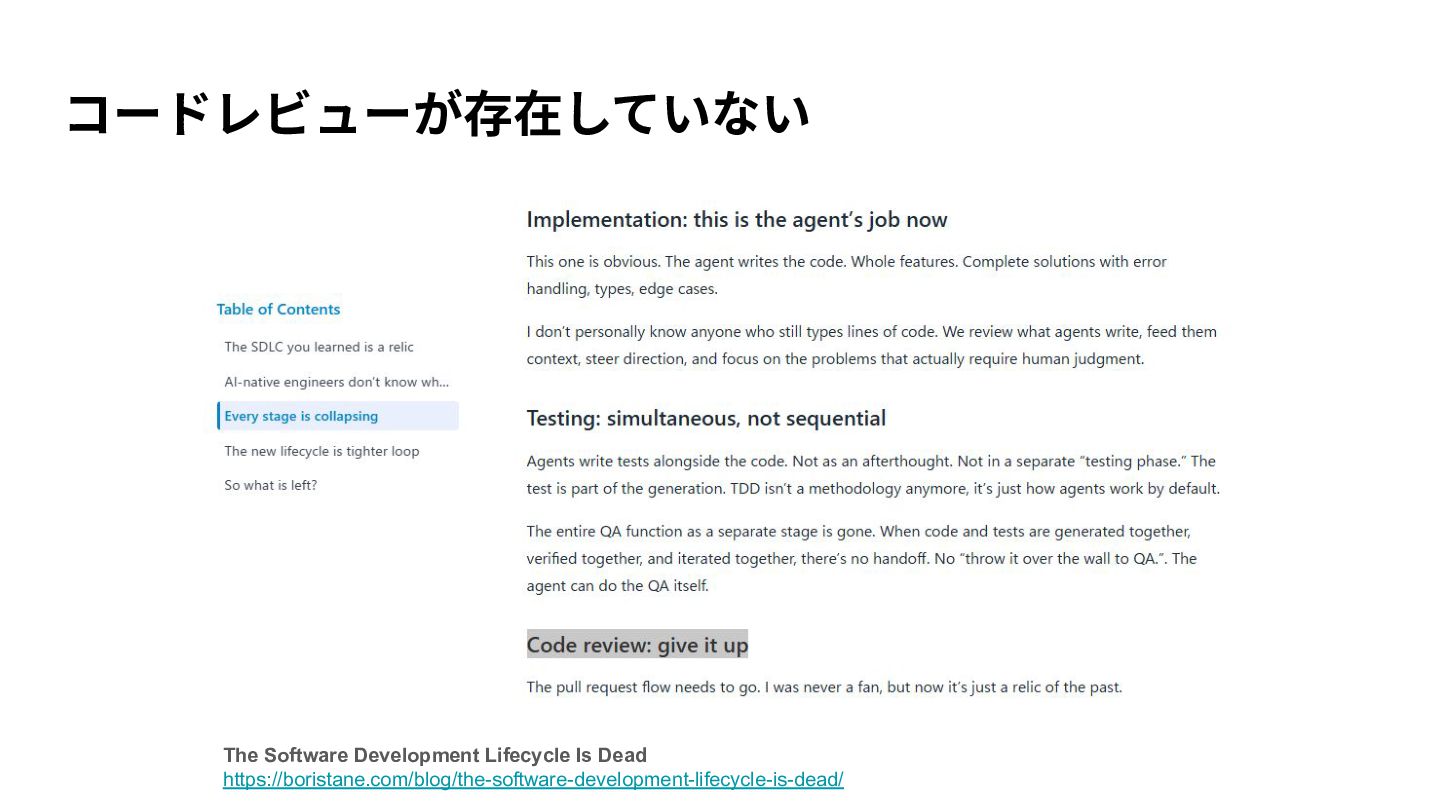This screenshot has width=1440, height=810.
Task: Open 'The new lifecycle is tighter loop' section
Action: pyautogui.click(x=322, y=451)
